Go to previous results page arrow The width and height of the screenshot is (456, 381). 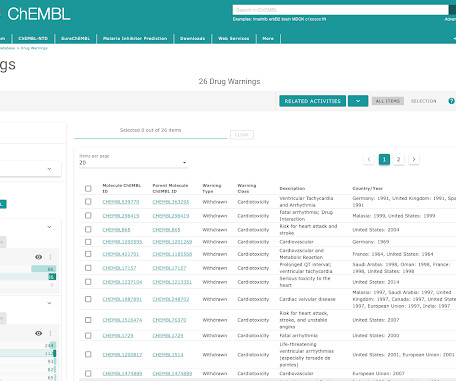[x=369, y=159]
